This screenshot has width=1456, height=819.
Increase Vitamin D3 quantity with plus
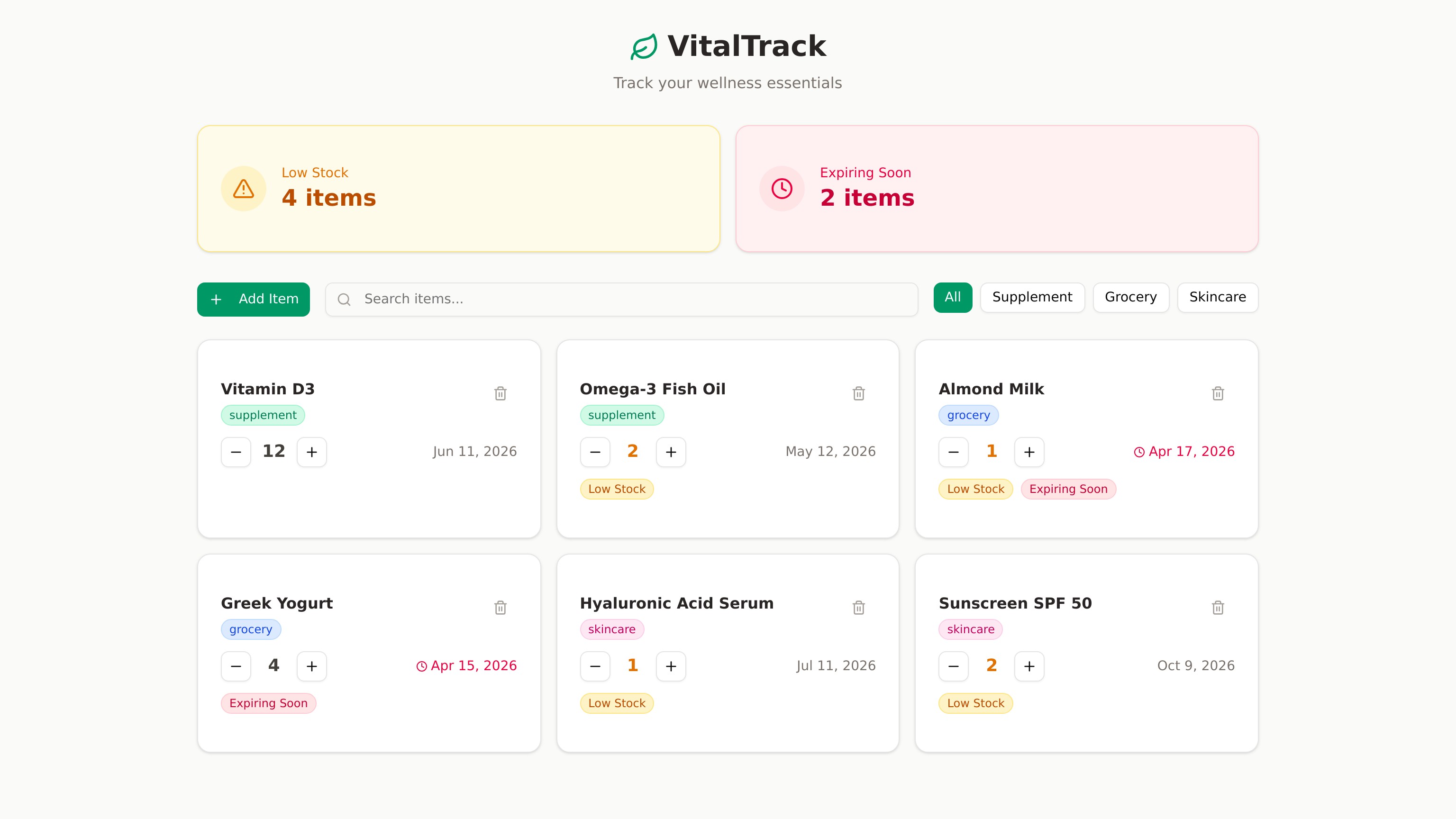(x=312, y=452)
